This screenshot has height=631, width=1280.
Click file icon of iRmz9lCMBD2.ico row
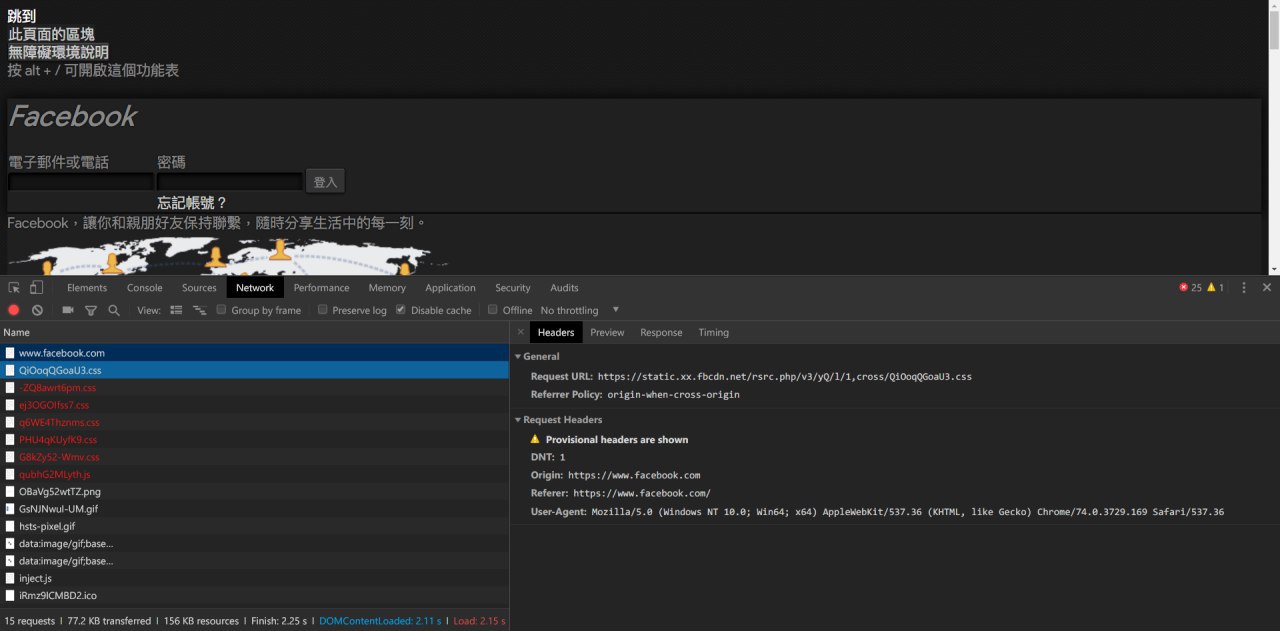[x=10, y=595]
